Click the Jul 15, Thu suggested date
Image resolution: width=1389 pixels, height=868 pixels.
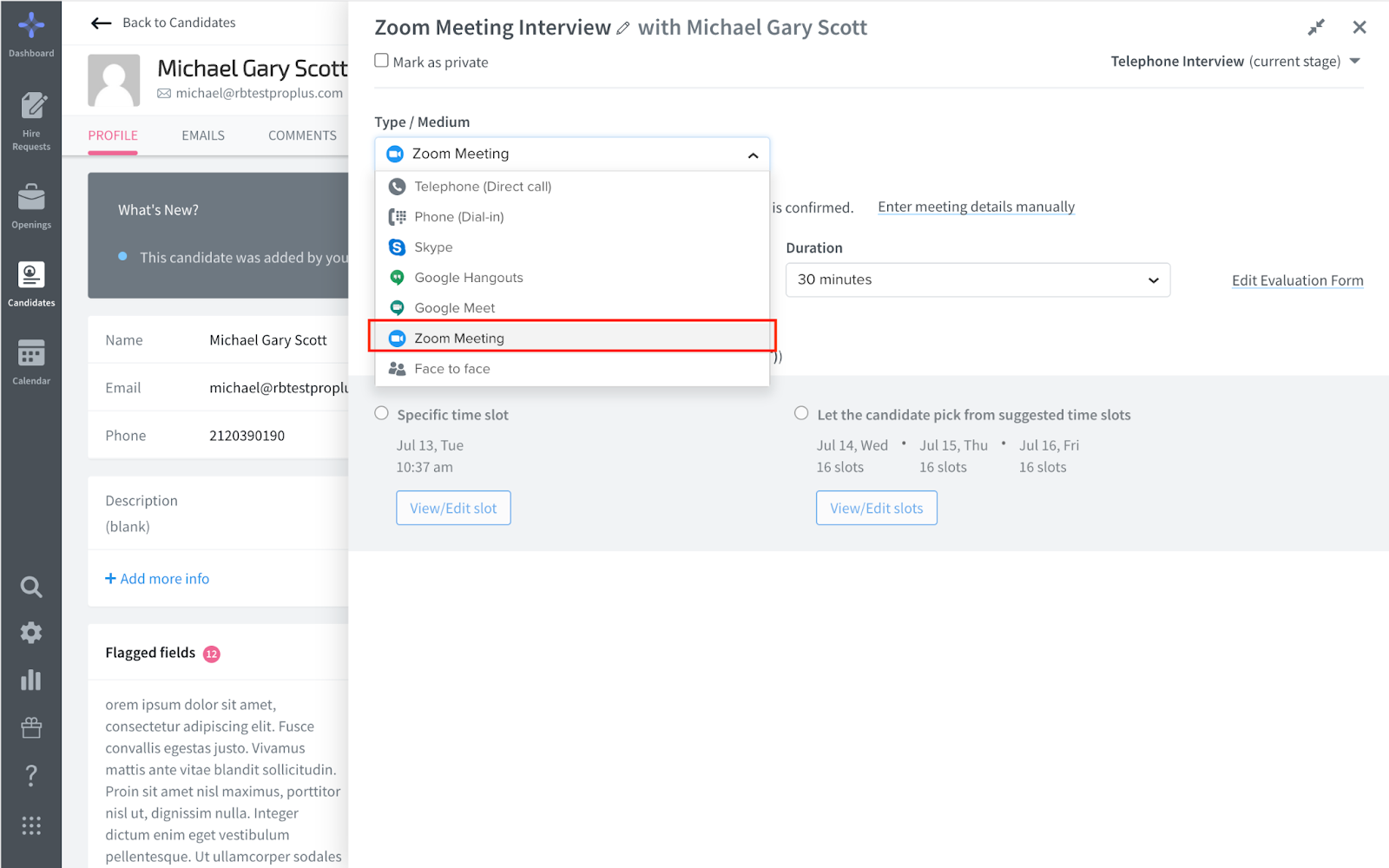953,445
